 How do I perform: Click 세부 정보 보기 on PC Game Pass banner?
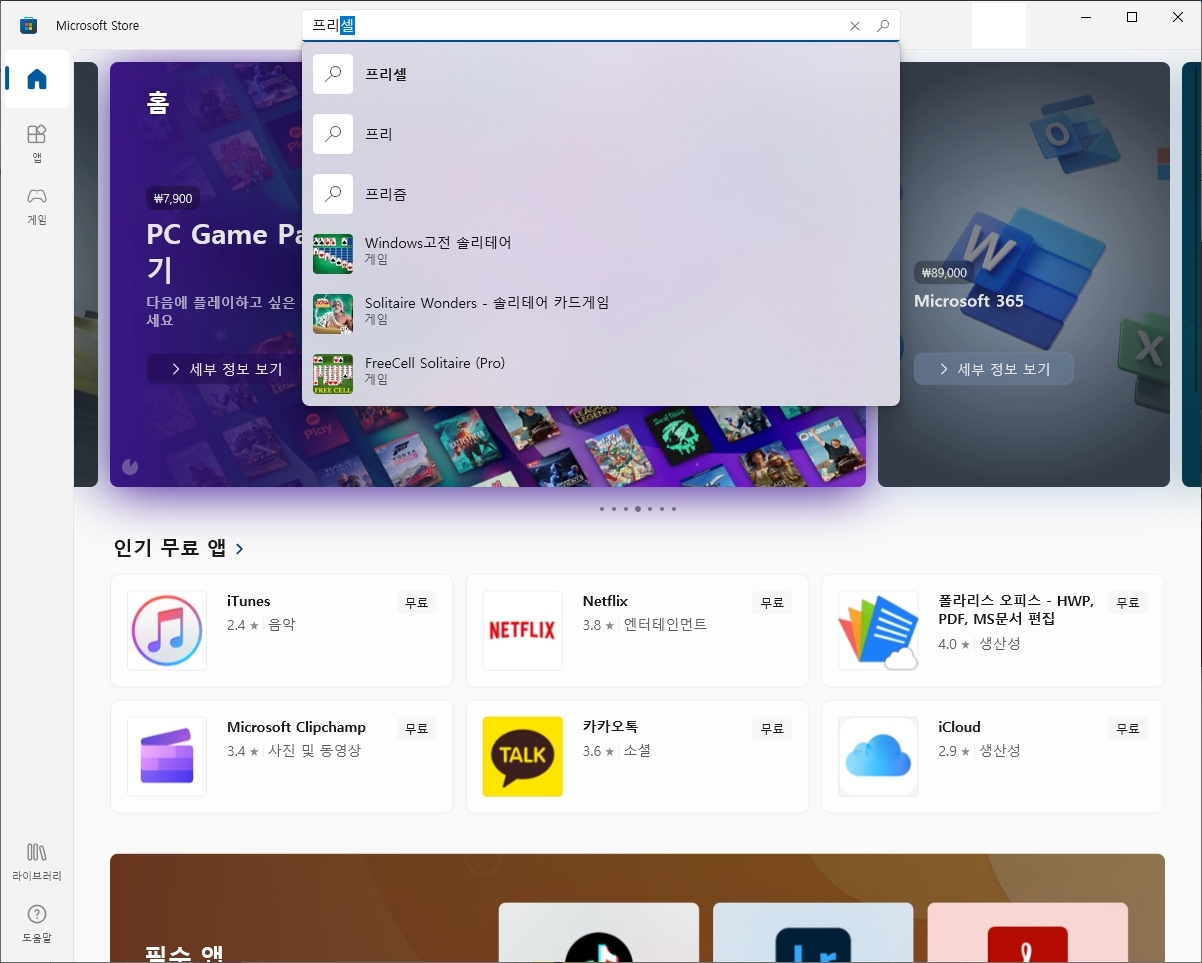(224, 369)
